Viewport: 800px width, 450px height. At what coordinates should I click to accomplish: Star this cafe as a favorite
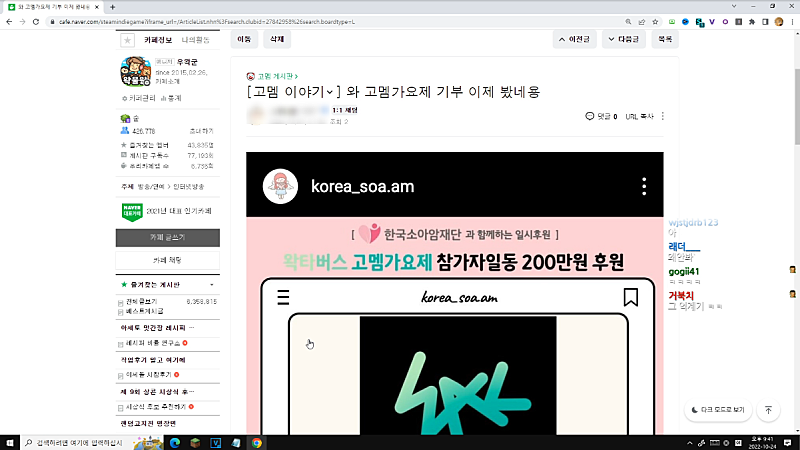pyautogui.click(x=127, y=40)
